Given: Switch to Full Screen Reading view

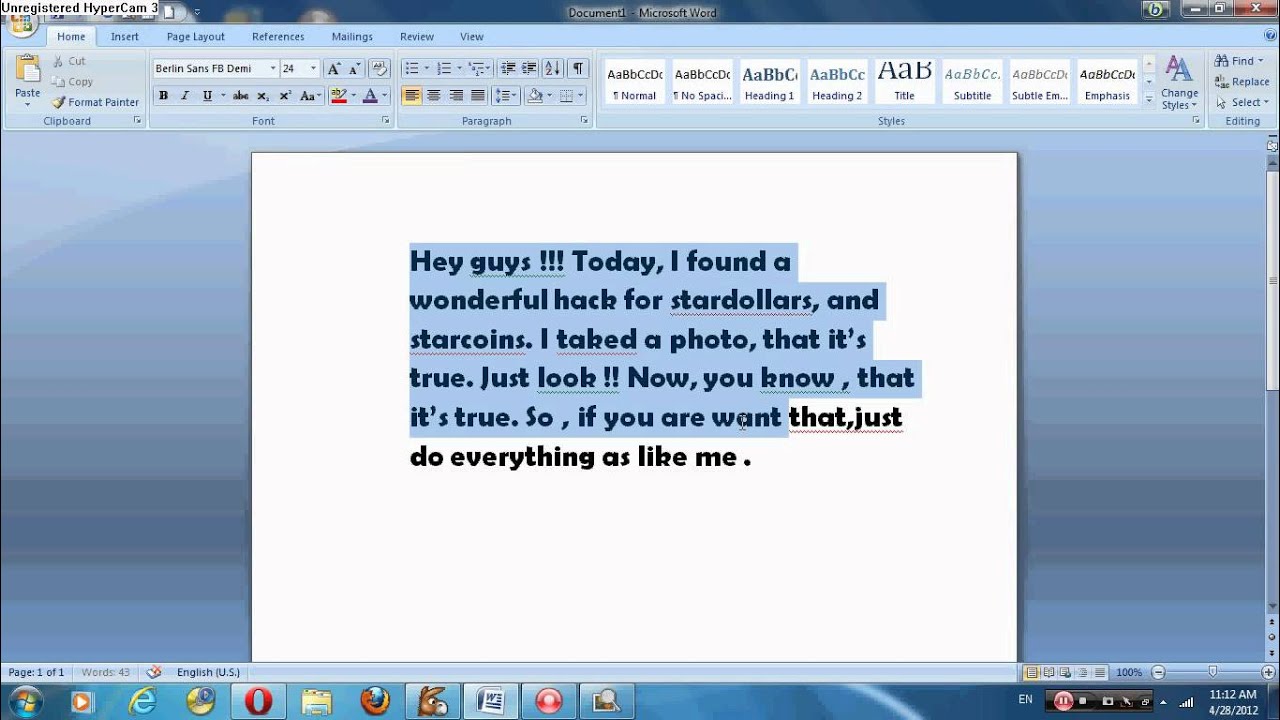Looking at the screenshot, I should [x=1049, y=673].
